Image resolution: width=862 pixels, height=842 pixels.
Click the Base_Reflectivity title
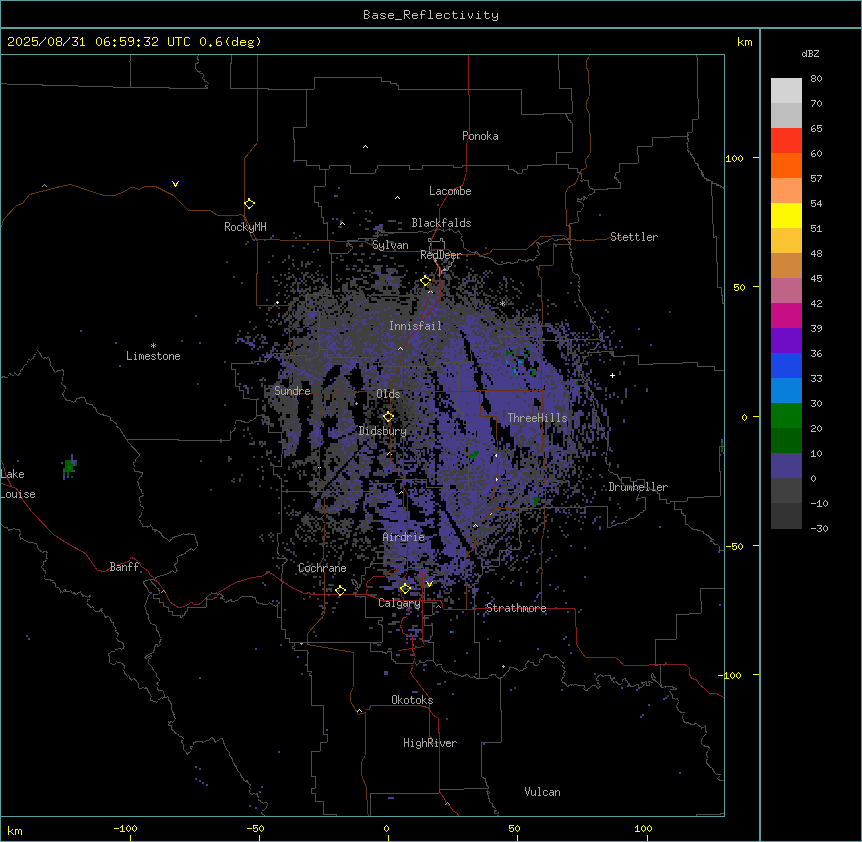click(431, 15)
